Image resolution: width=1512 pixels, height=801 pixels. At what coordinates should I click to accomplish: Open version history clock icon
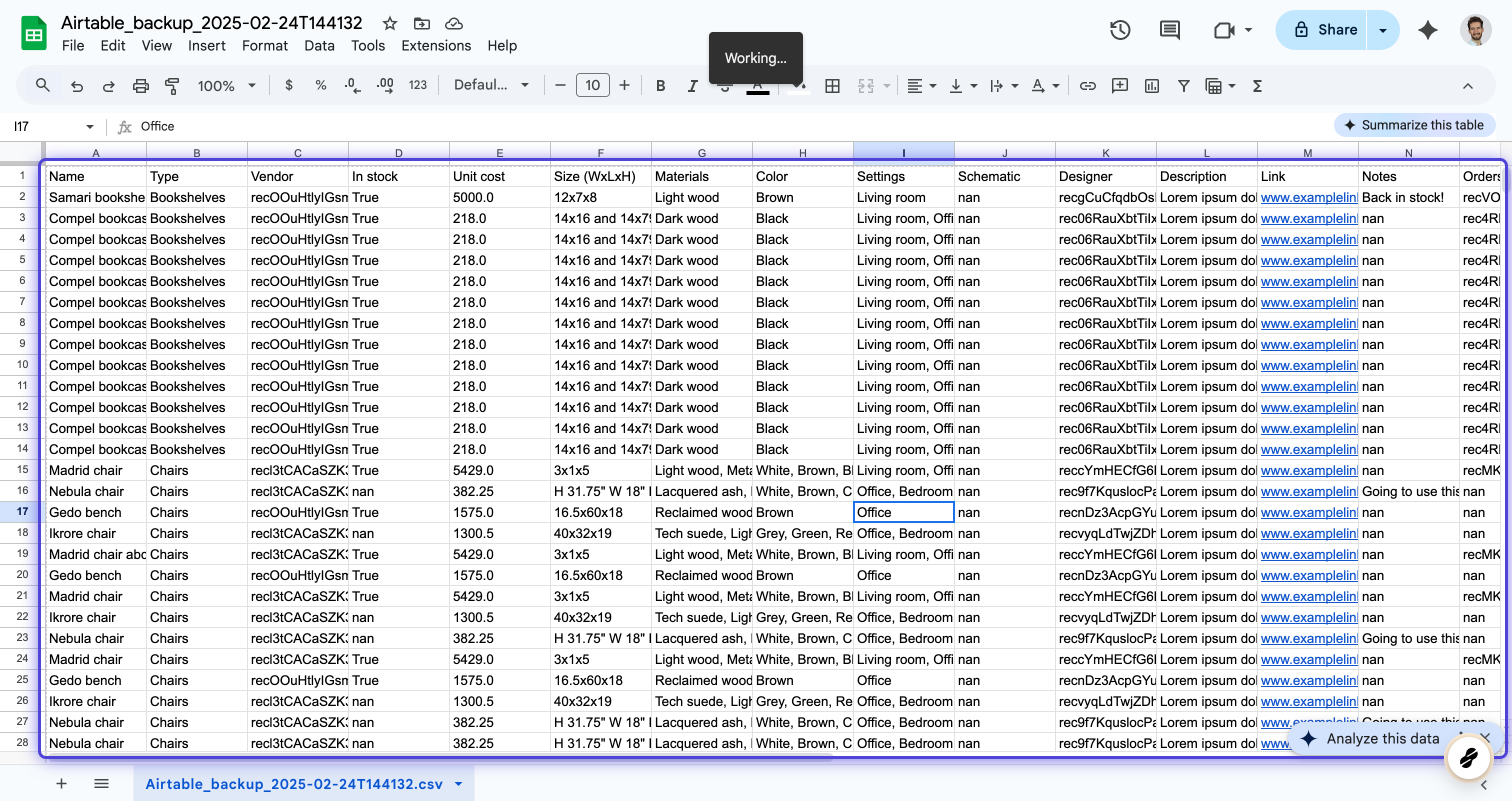pyautogui.click(x=1120, y=30)
